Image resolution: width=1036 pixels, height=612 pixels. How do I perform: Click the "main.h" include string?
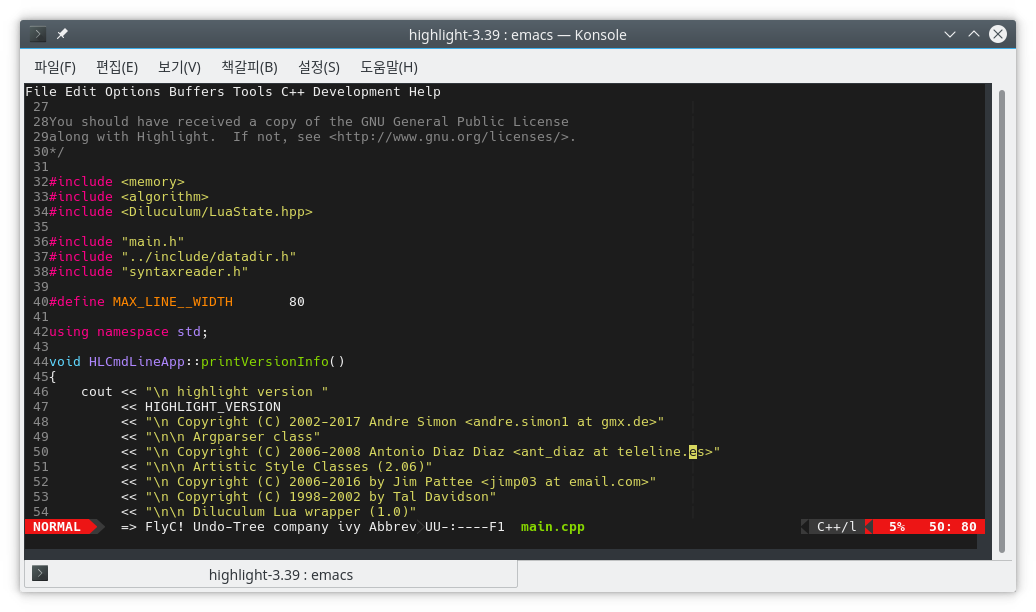[153, 242]
